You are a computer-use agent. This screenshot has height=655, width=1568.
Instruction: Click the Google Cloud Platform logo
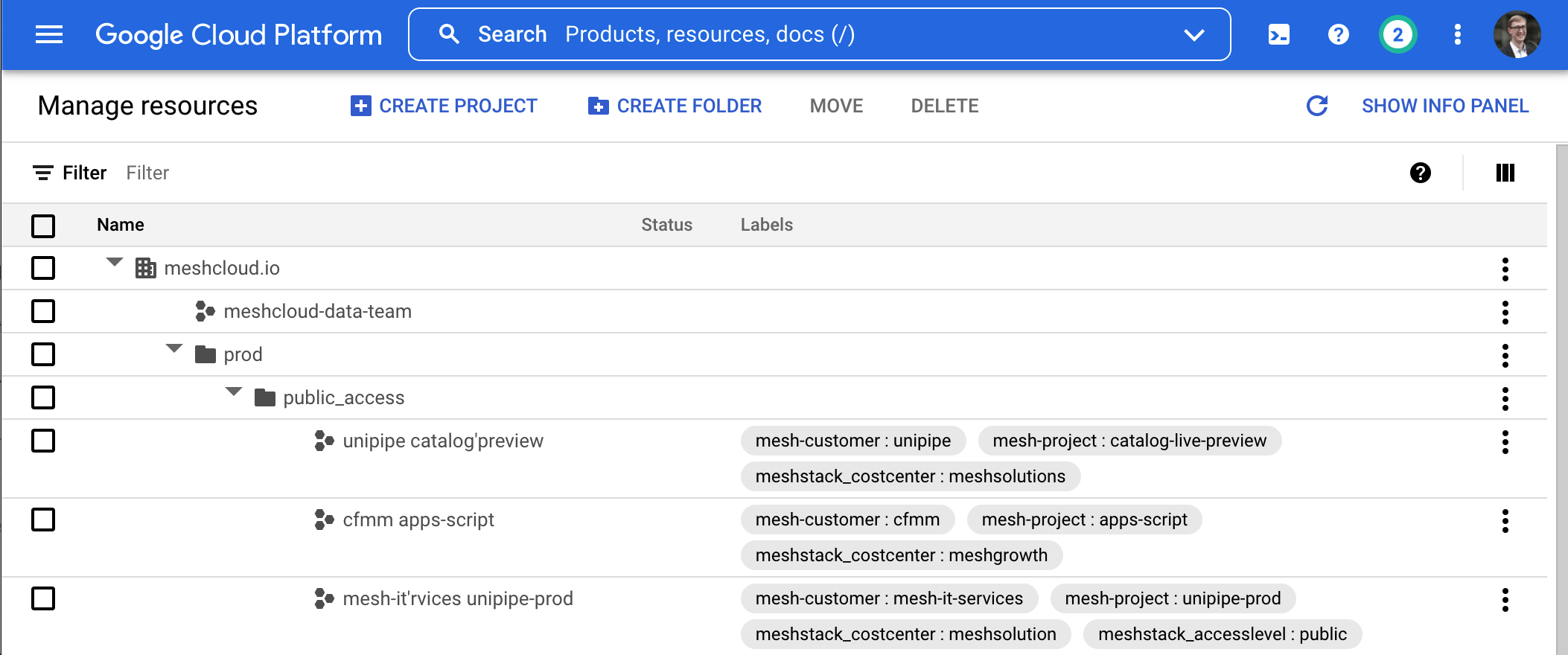(x=238, y=34)
